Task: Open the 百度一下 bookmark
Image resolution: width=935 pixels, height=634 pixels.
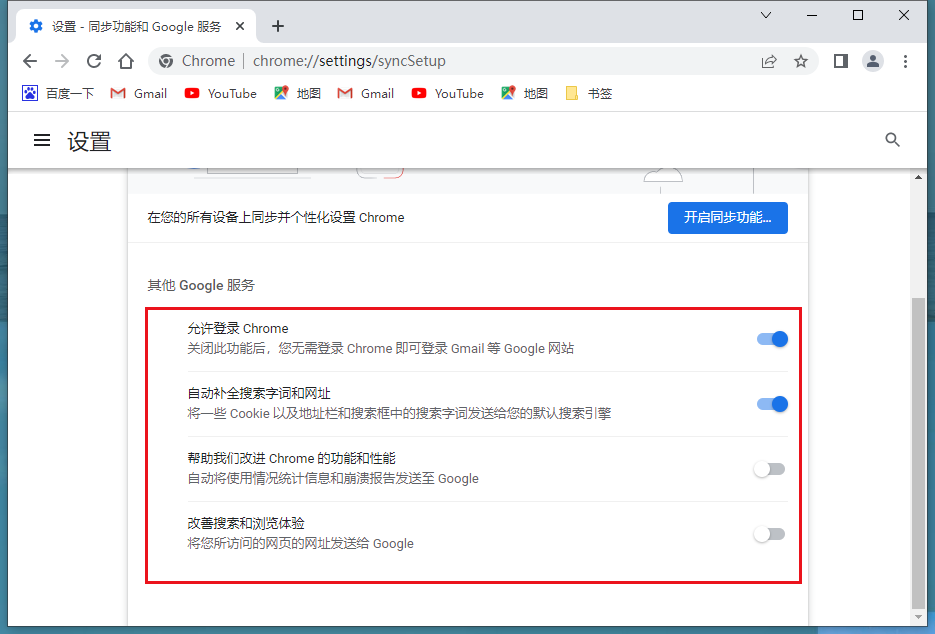Action: tap(58, 93)
